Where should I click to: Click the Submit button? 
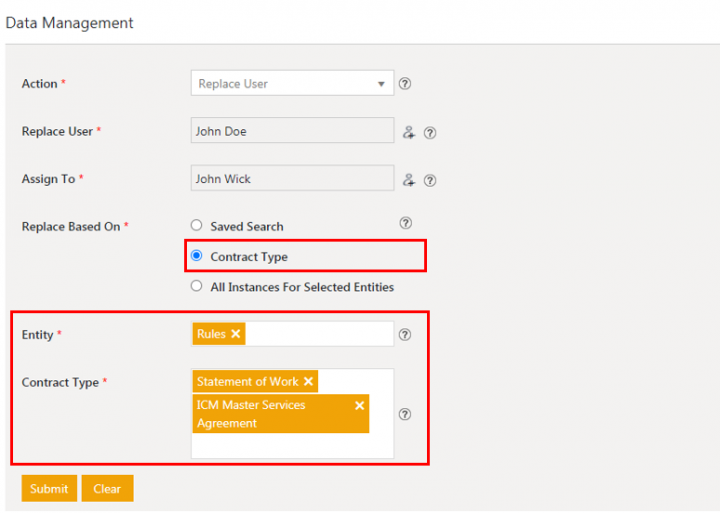[x=49, y=489]
